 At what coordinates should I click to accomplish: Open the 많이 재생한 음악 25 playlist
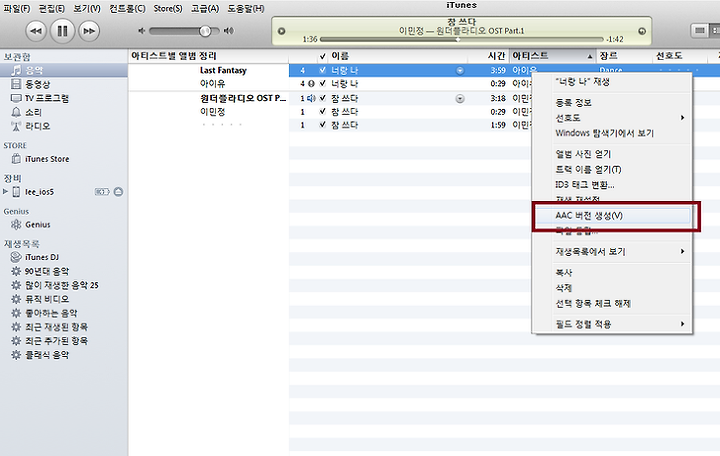tap(64, 285)
